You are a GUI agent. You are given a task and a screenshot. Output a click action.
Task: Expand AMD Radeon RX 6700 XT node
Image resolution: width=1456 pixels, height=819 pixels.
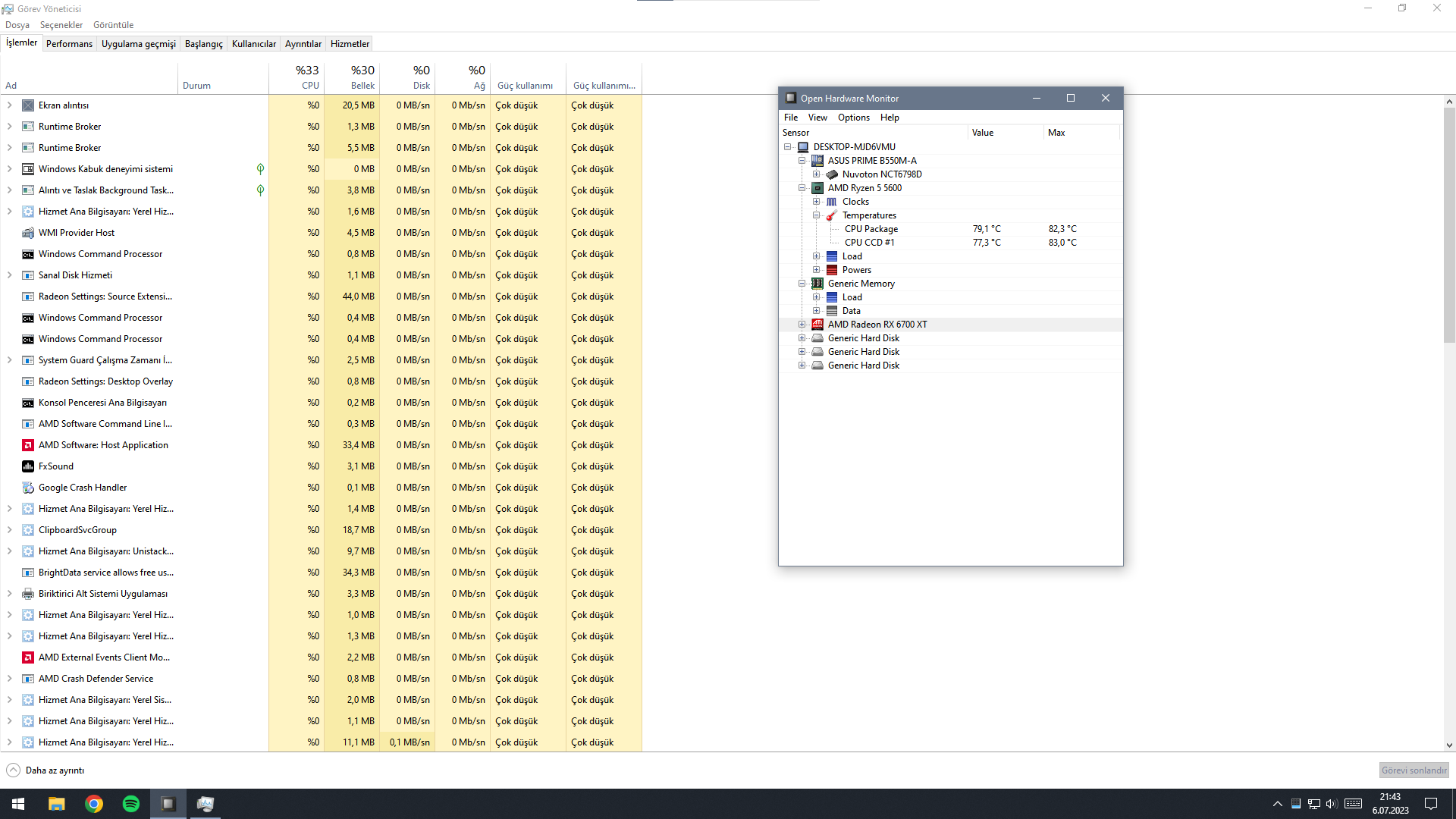(x=802, y=325)
